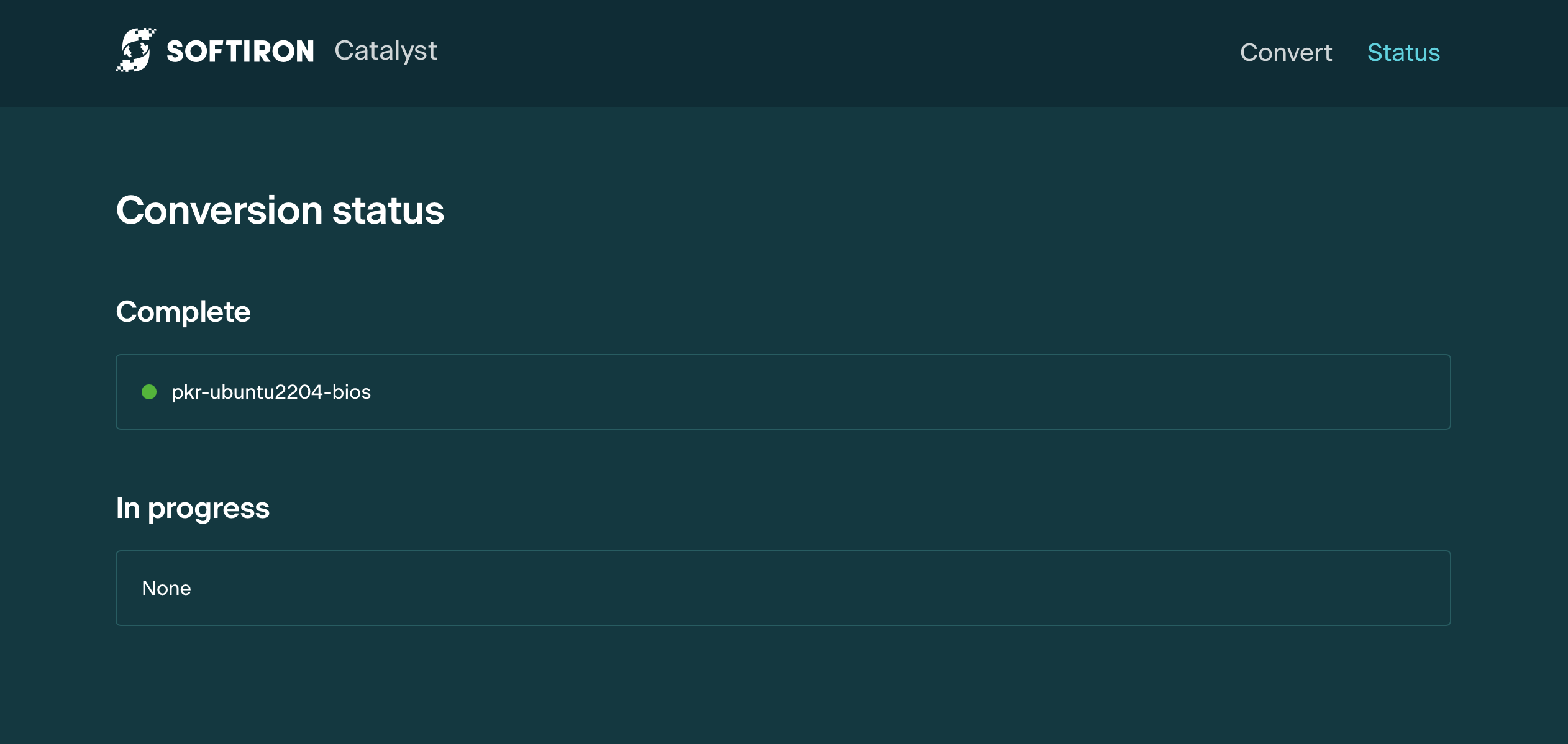Click blank area right of Complete heading

pyautogui.click(x=808, y=312)
